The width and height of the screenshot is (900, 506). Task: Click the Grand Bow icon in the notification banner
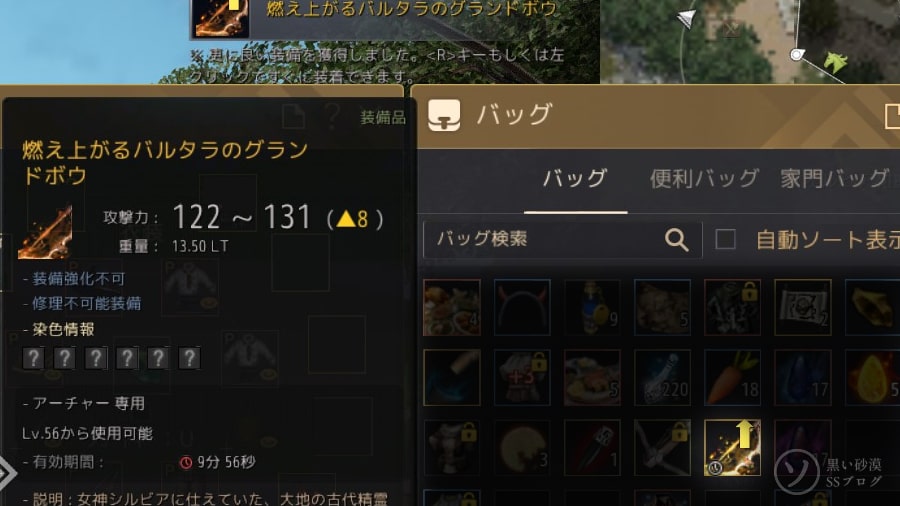tap(222, 18)
